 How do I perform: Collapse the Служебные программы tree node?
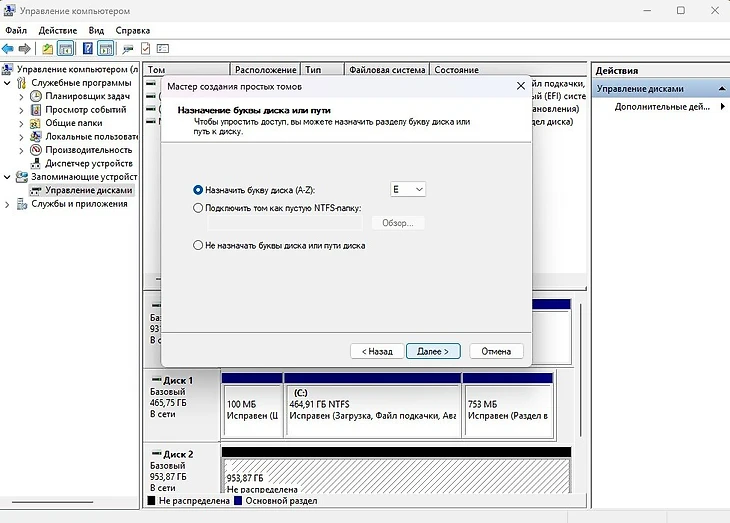point(9,83)
